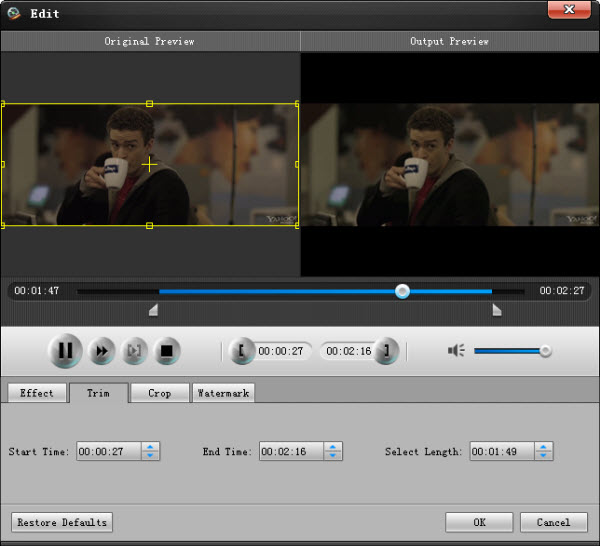The height and width of the screenshot is (546, 600).
Task: Set trim start with left bracket button
Action: [241, 351]
